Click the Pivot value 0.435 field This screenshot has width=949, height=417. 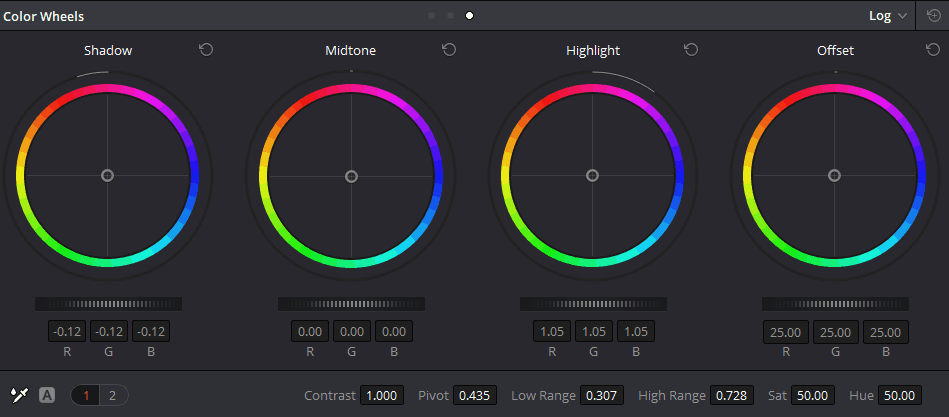[475, 396]
